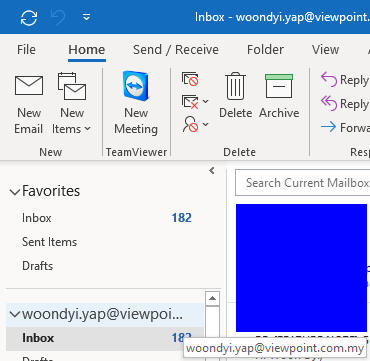Image resolution: width=370 pixels, height=361 pixels.
Task: Click the Forward arrow button
Action: pyautogui.click(x=345, y=127)
